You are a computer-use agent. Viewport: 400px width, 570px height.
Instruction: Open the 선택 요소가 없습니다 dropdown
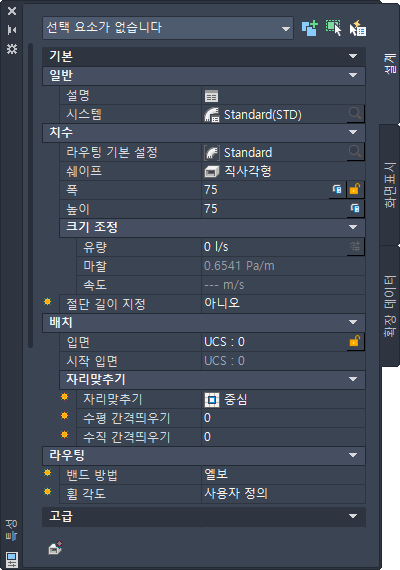click(168, 28)
